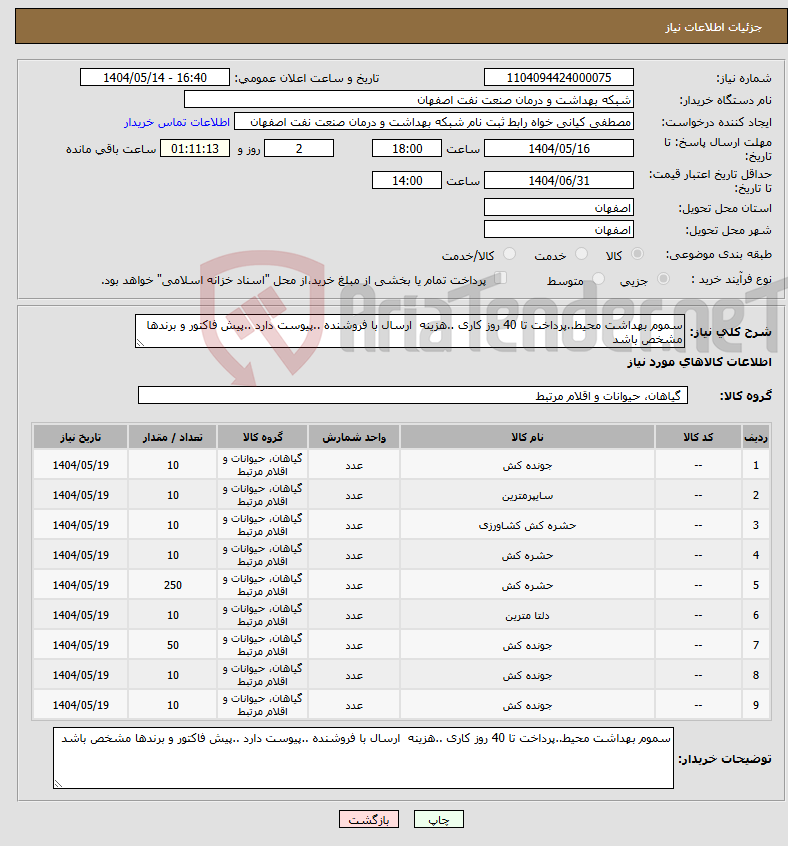Toggle the اسناد خزانه اسلامی payment checkbox
This screenshot has width=788, height=846.
pyautogui.click(x=501, y=278)
